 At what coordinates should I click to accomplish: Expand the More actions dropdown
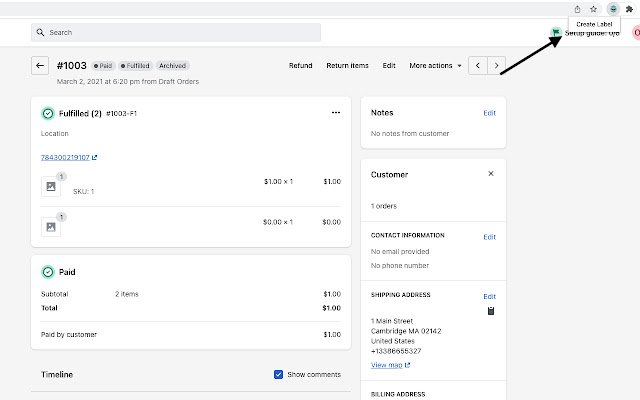point(435,66)
